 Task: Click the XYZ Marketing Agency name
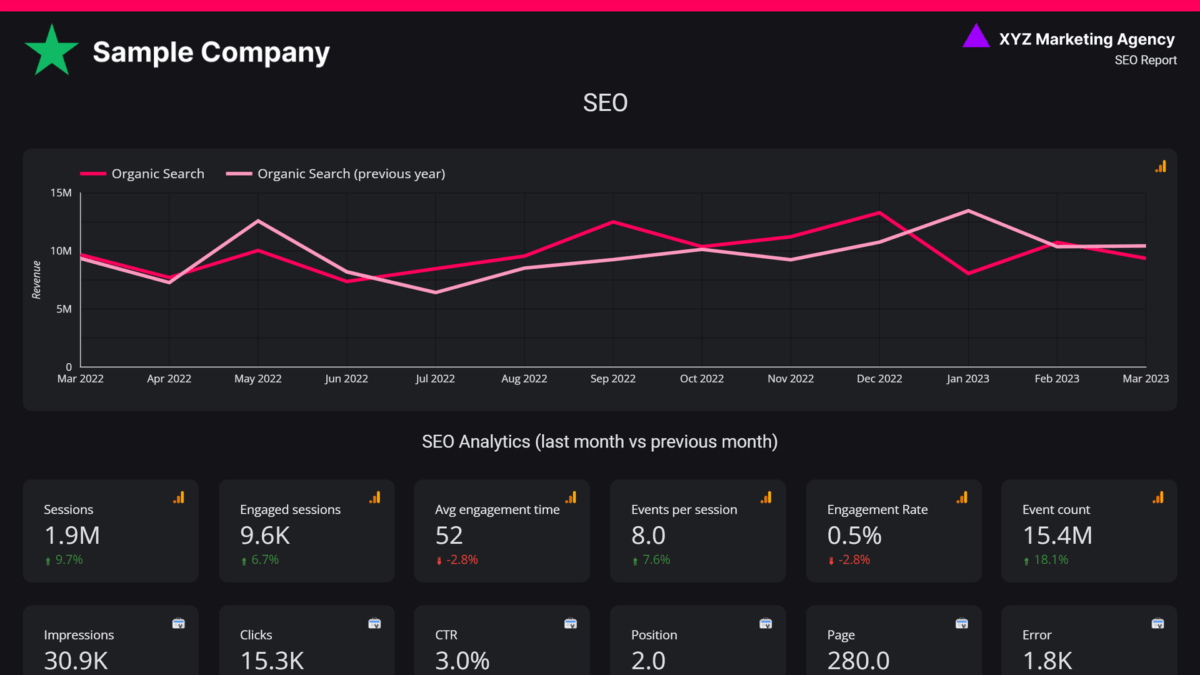[x=1086, y=39]
